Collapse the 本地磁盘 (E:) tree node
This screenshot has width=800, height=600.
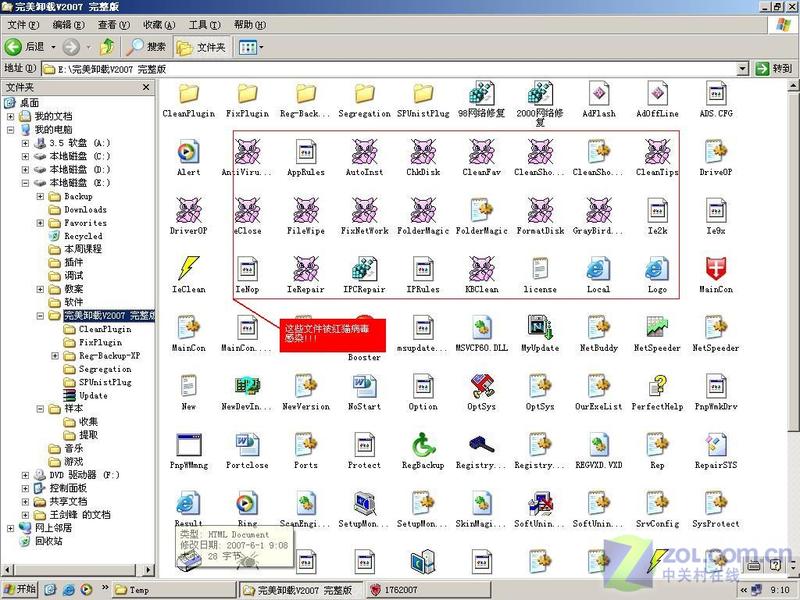click(x=25, y=183)
